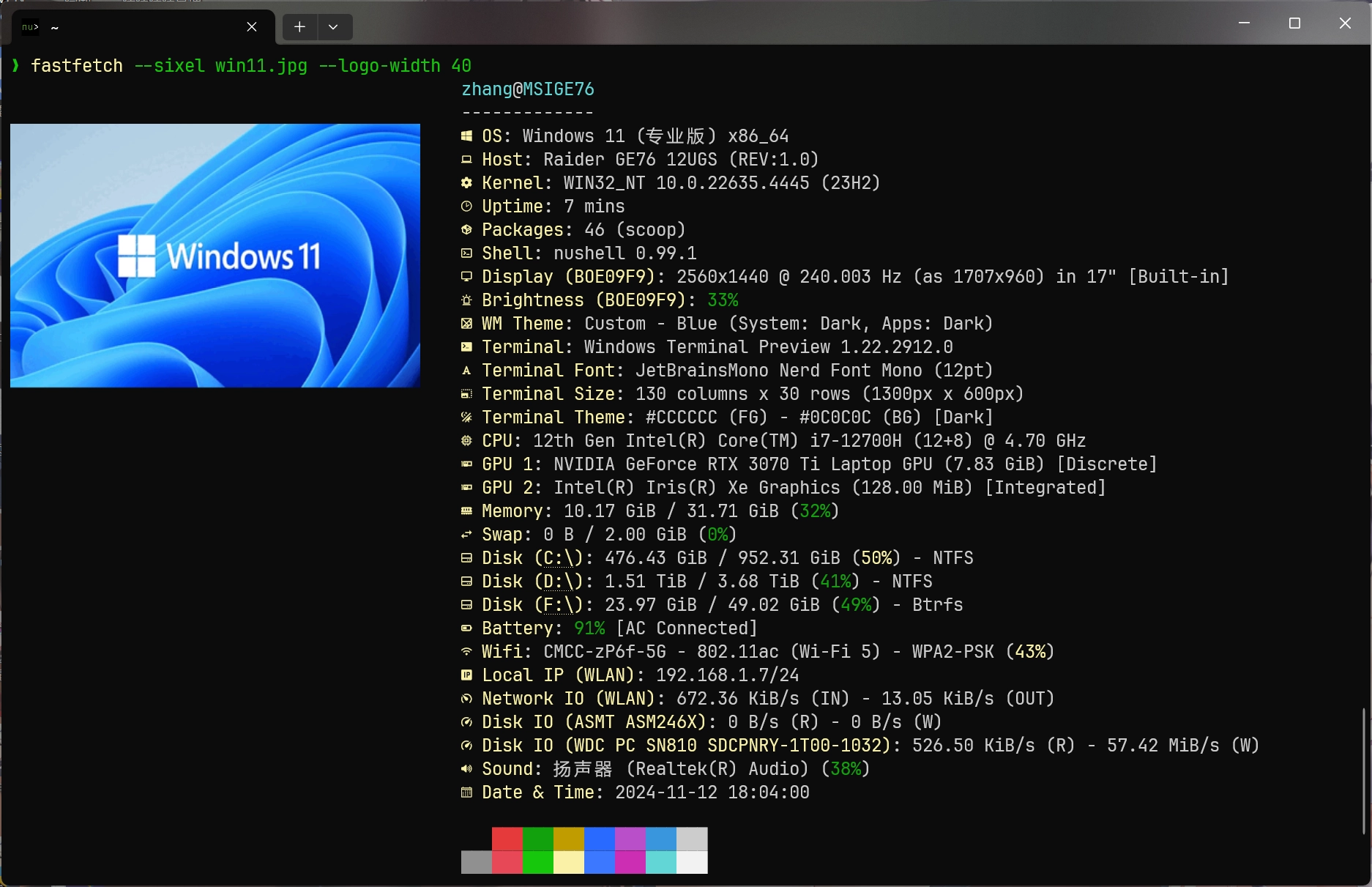The image size is (1372, 887).
Task: Maximize the Windows Terminal window
Action: click(1294, 23)
